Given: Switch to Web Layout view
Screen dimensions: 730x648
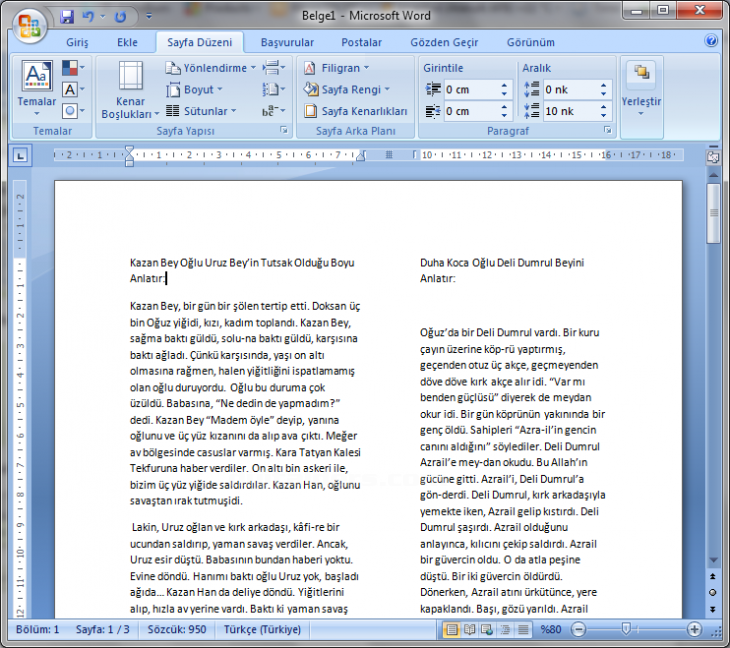Looking at the screenshot, I should coord(487,630).
